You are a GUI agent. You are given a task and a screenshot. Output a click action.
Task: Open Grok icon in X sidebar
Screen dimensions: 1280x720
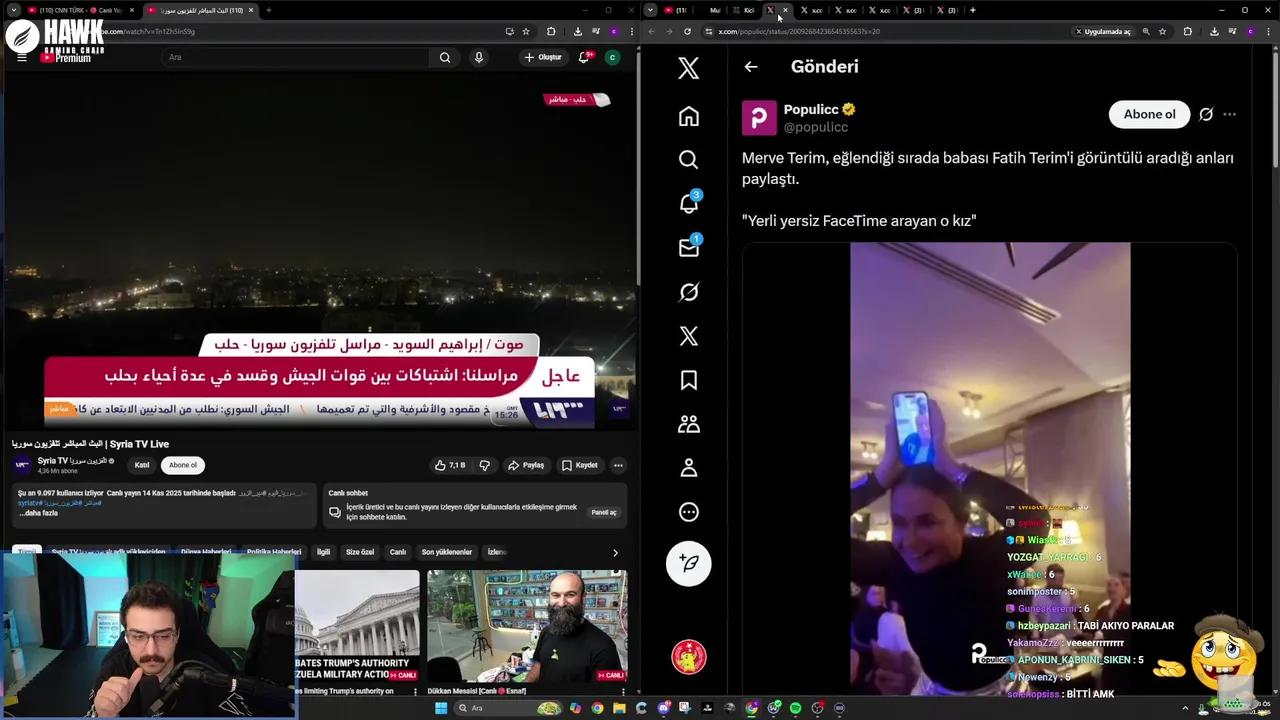coord(688,292)
